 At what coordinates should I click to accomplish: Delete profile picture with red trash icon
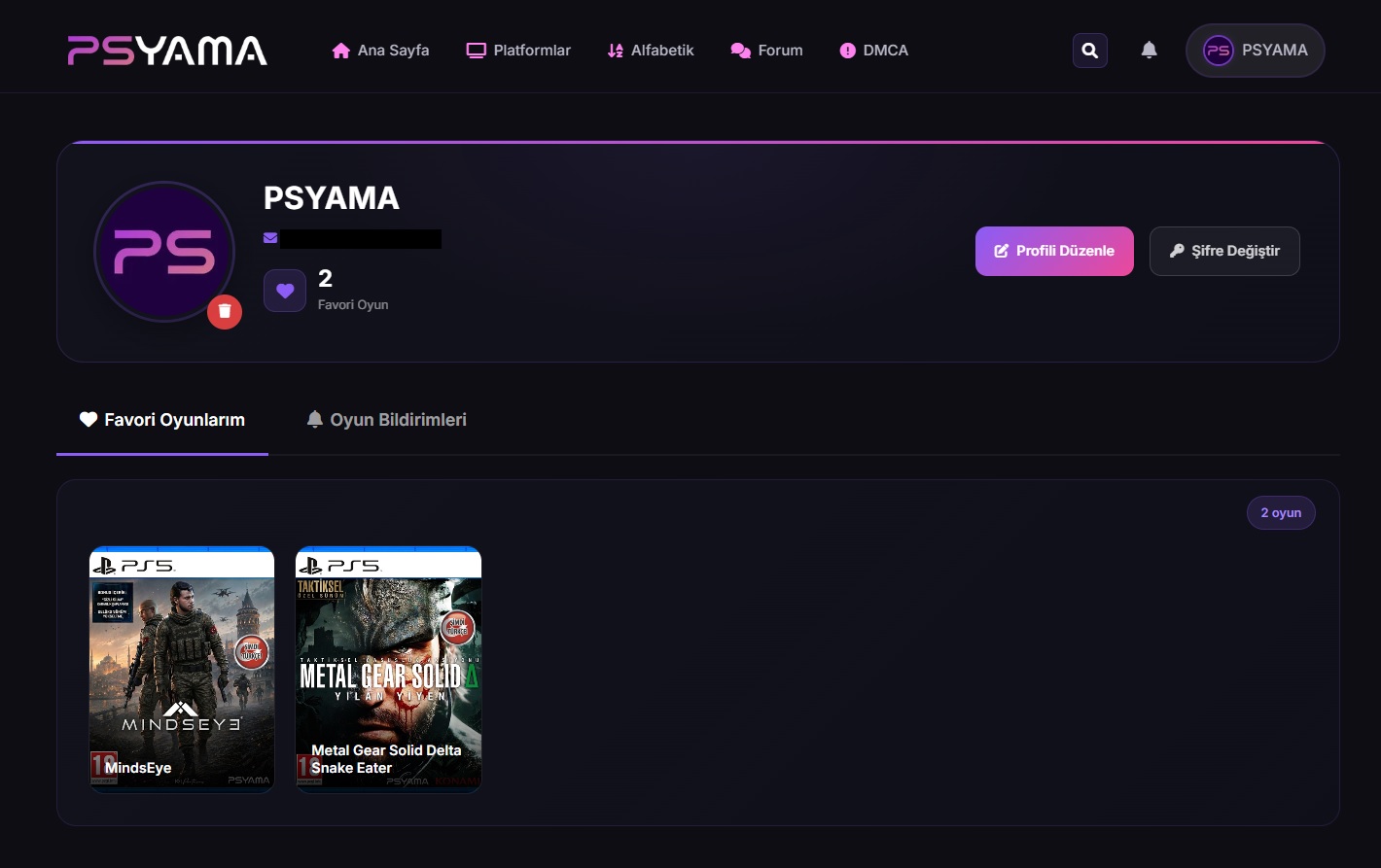(x=225, y=311)
